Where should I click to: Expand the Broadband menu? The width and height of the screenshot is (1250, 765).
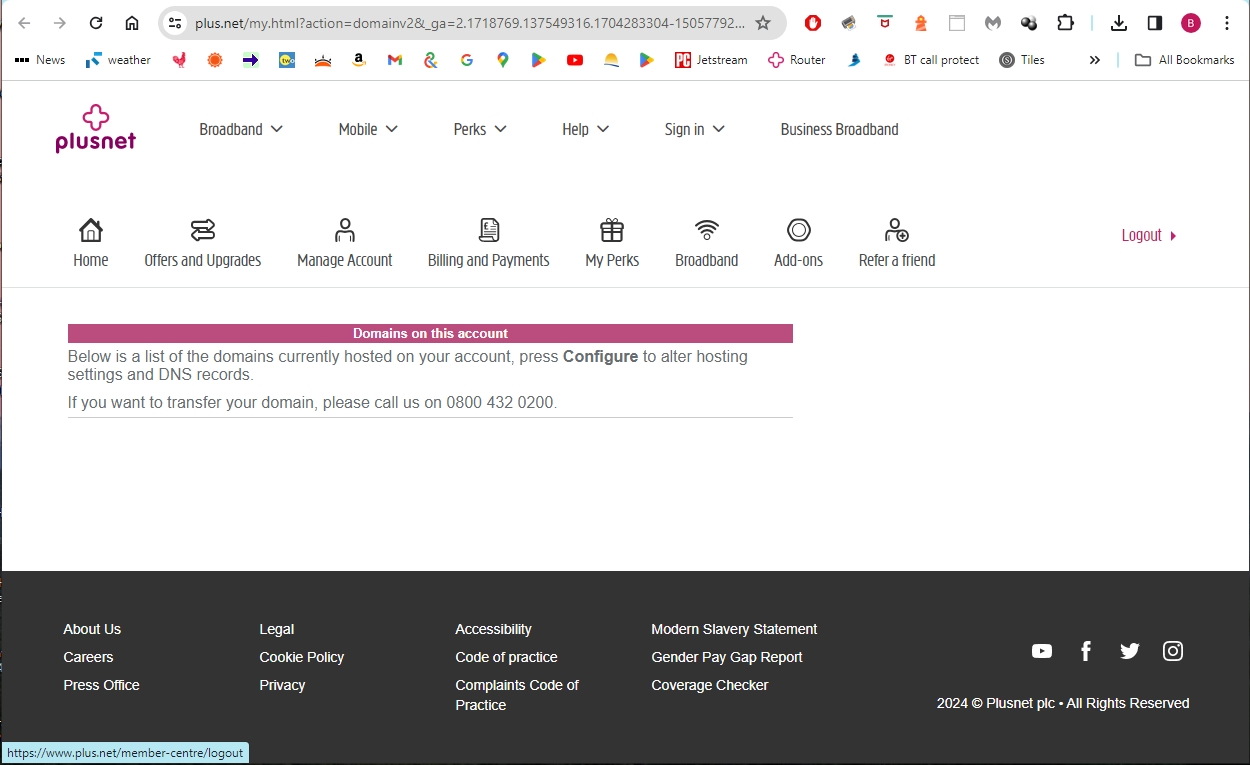point(240,129)
